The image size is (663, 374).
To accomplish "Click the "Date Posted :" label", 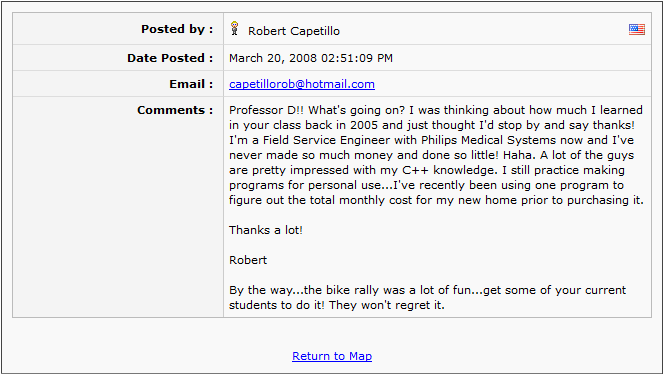I will click(170, 58).
